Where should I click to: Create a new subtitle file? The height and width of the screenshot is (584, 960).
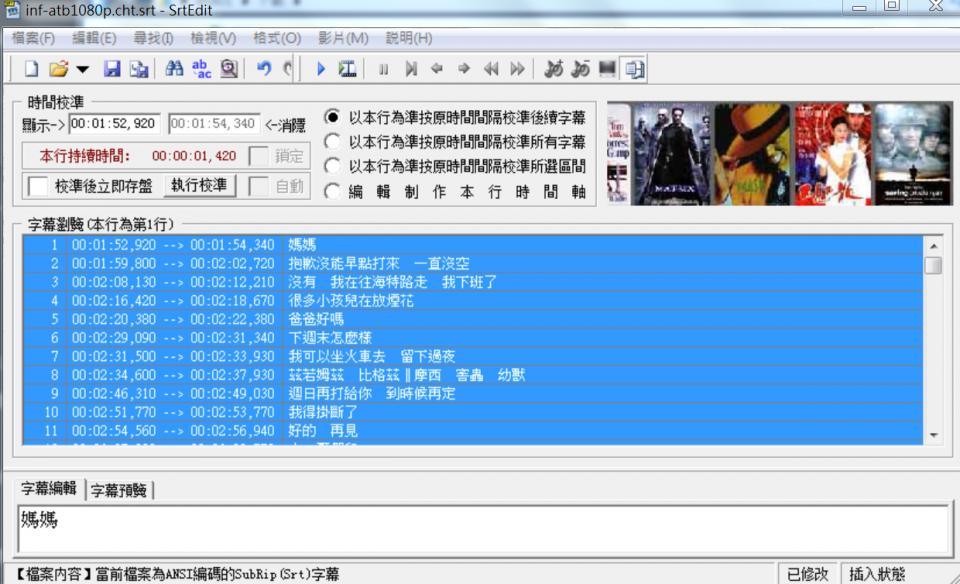[30, 68]
